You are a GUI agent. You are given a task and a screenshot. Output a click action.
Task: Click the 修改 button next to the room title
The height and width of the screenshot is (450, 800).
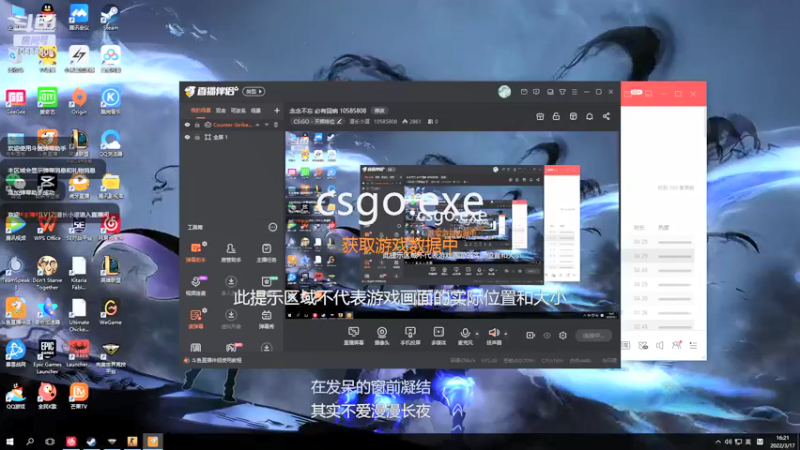[380, 111]
